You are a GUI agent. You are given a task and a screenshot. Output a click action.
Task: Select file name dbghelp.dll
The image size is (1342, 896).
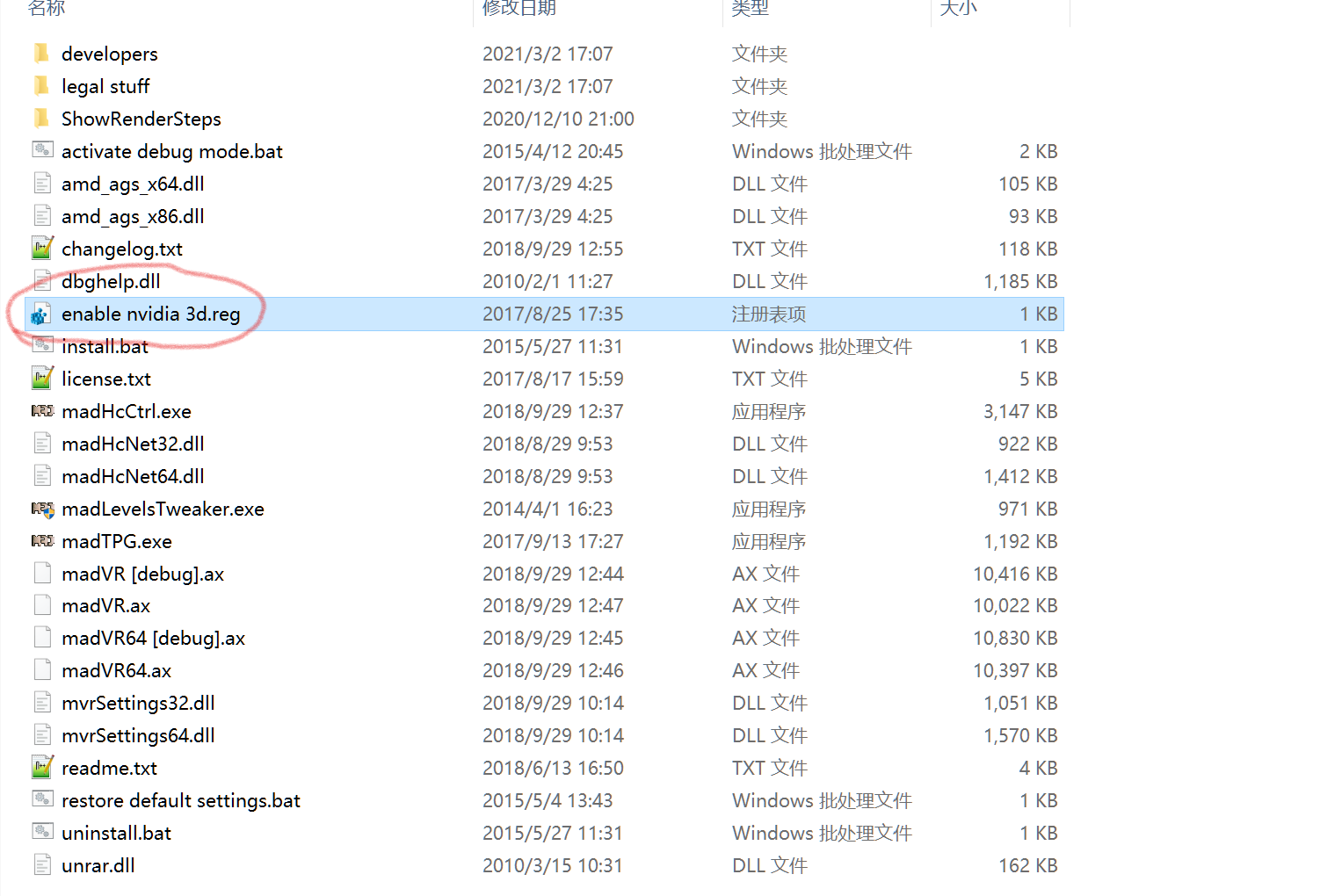(111, 281)
